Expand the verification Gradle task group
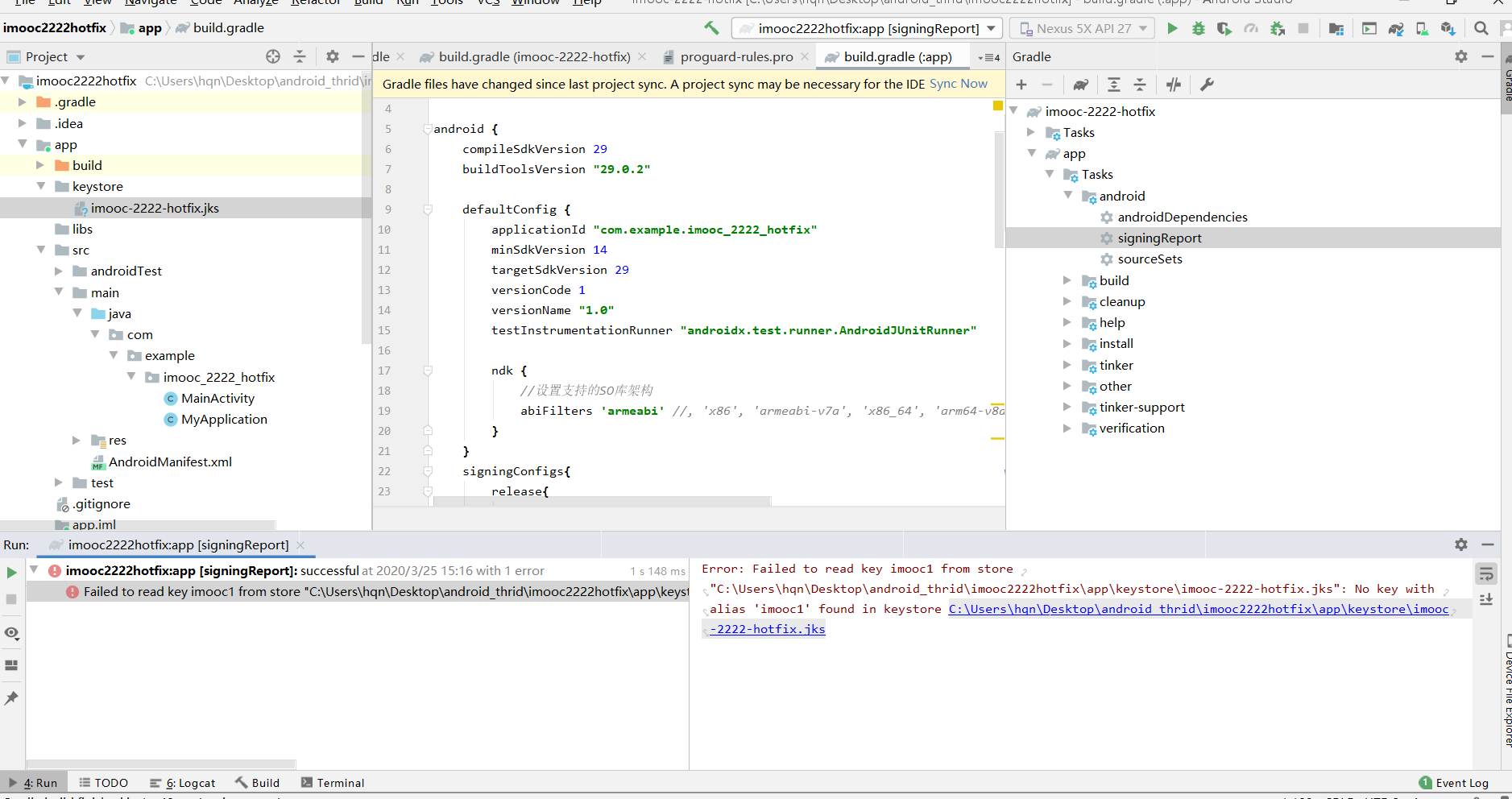Viewport: 1512px width, 799px height. pyautogui.click(x=1067, y=428)
